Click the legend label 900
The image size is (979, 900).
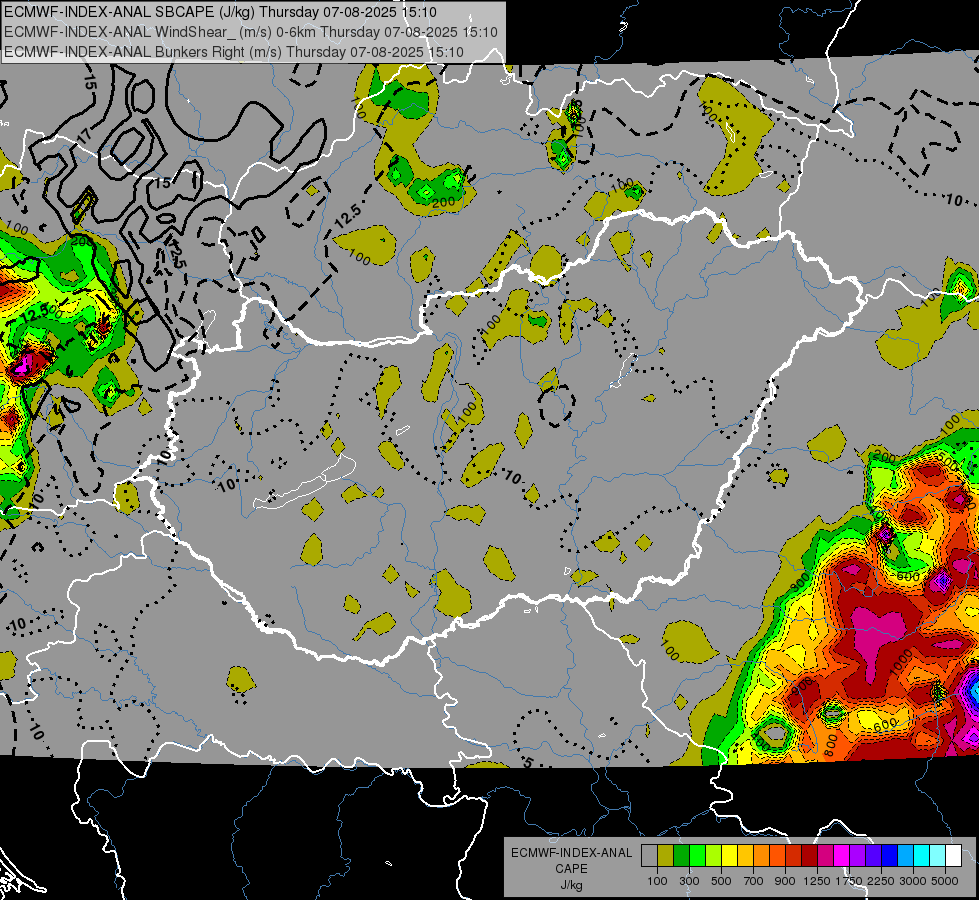[x=785, y=881]
